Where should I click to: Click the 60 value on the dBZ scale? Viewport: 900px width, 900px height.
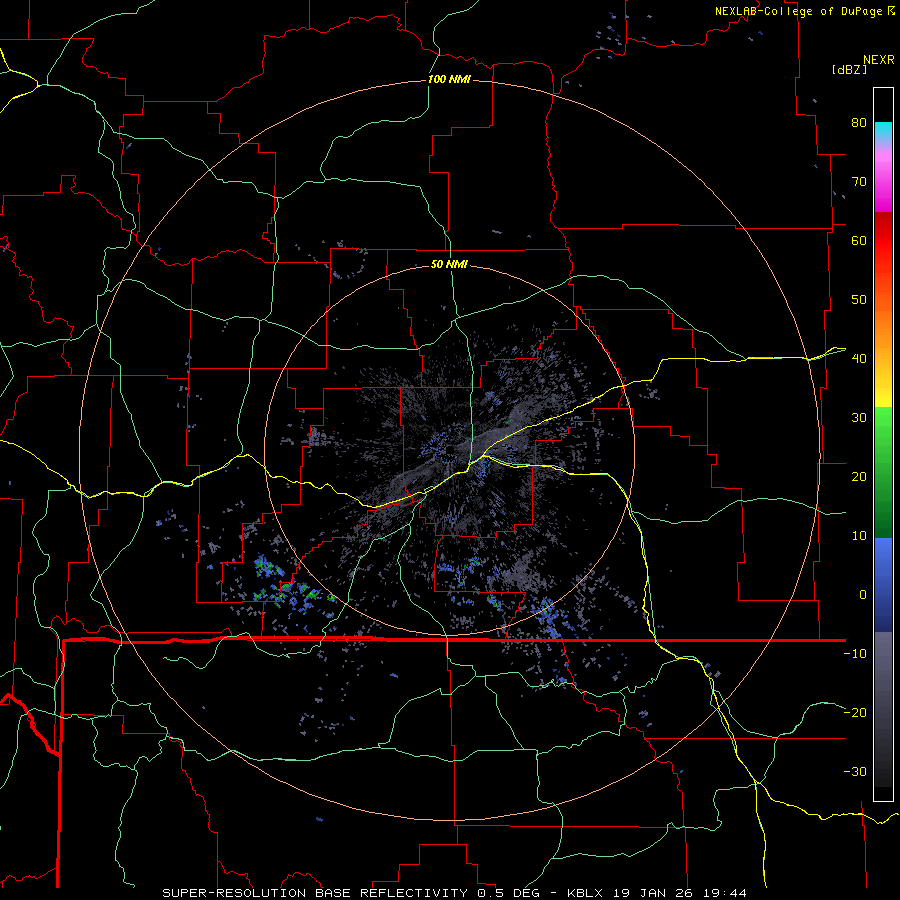[x=859, y=240]
